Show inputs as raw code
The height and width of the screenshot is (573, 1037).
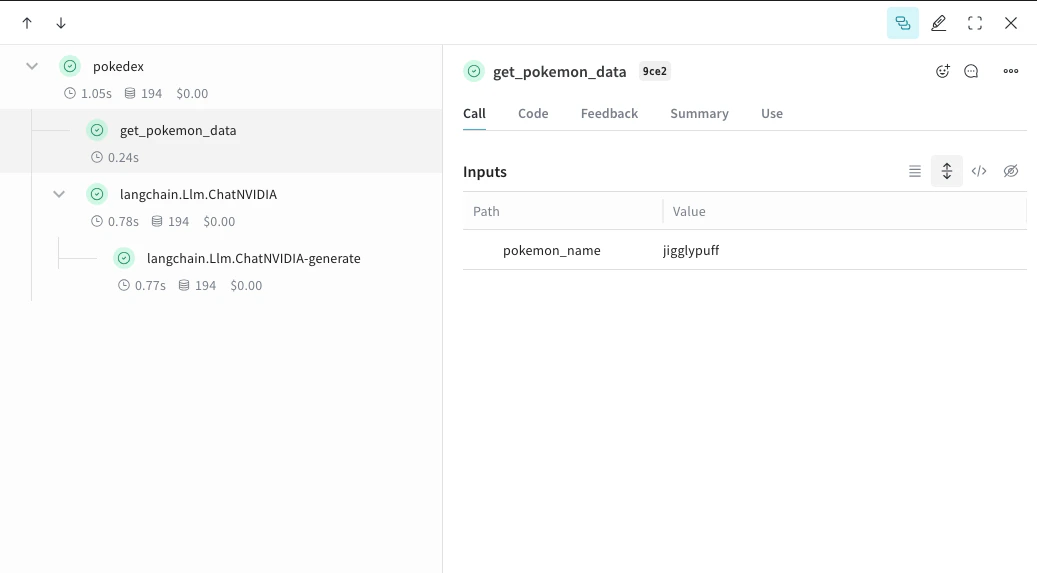click(x=979, y=171)
